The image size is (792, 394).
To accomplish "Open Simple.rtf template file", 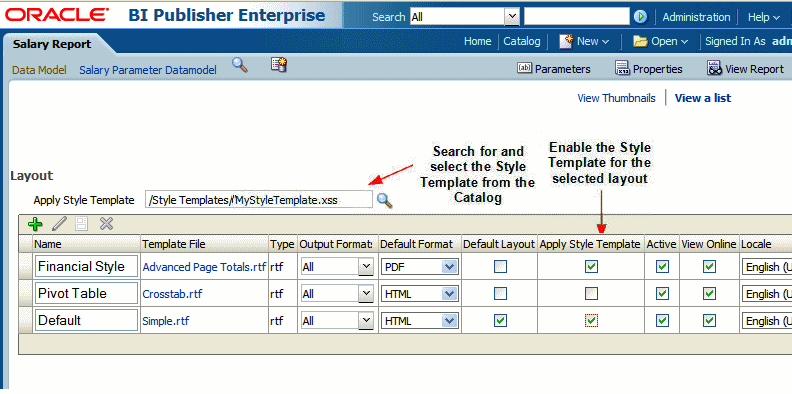I will tap(166, 321).
